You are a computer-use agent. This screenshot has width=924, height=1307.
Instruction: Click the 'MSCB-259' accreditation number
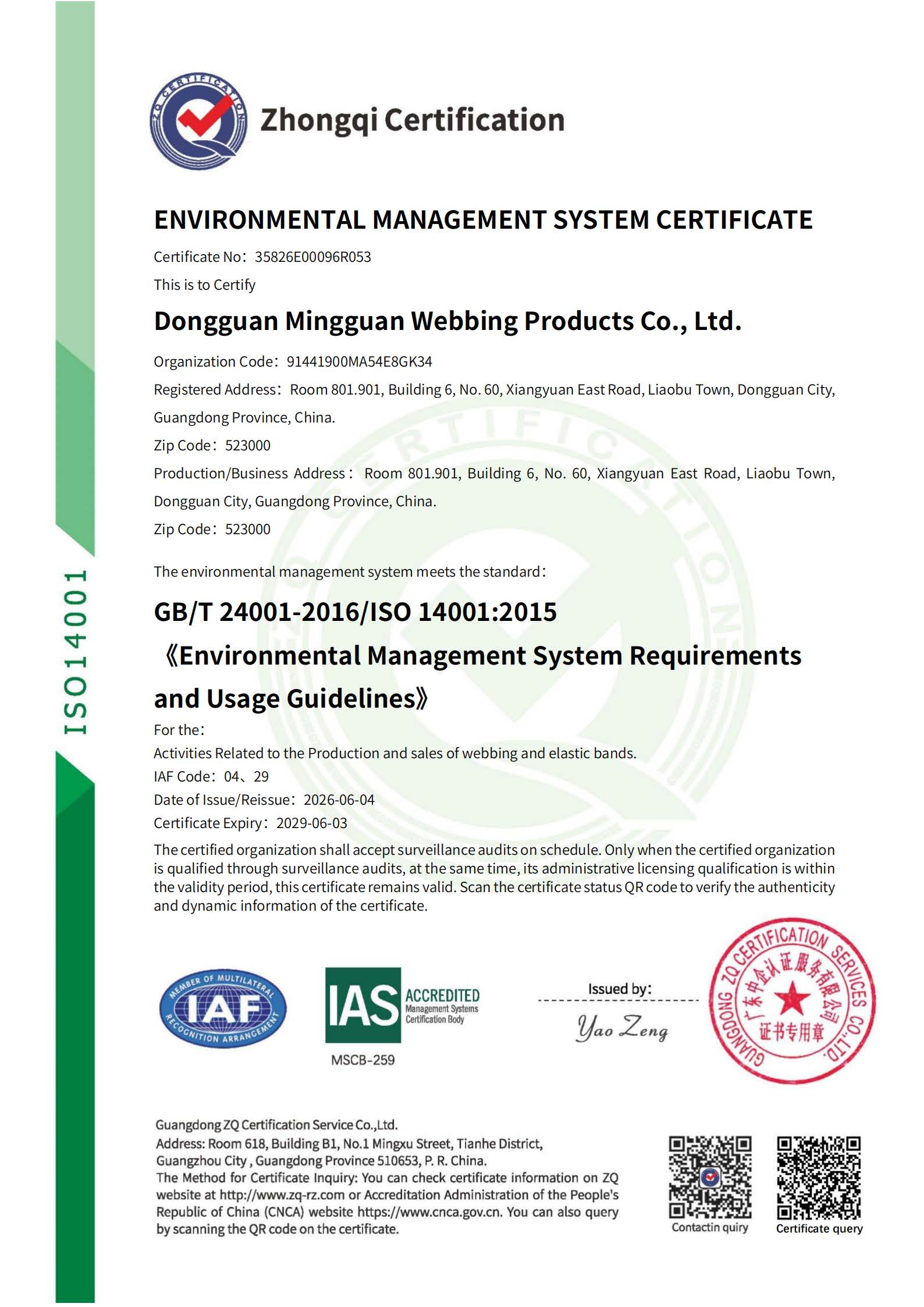(363, 1060)
